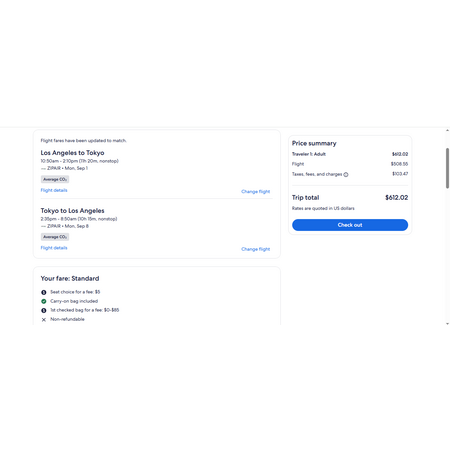Viewport: 450px width, 450px height.
Task: Click the scroll up arrow at the top of the scrollbar
Action: coord(447,131)
